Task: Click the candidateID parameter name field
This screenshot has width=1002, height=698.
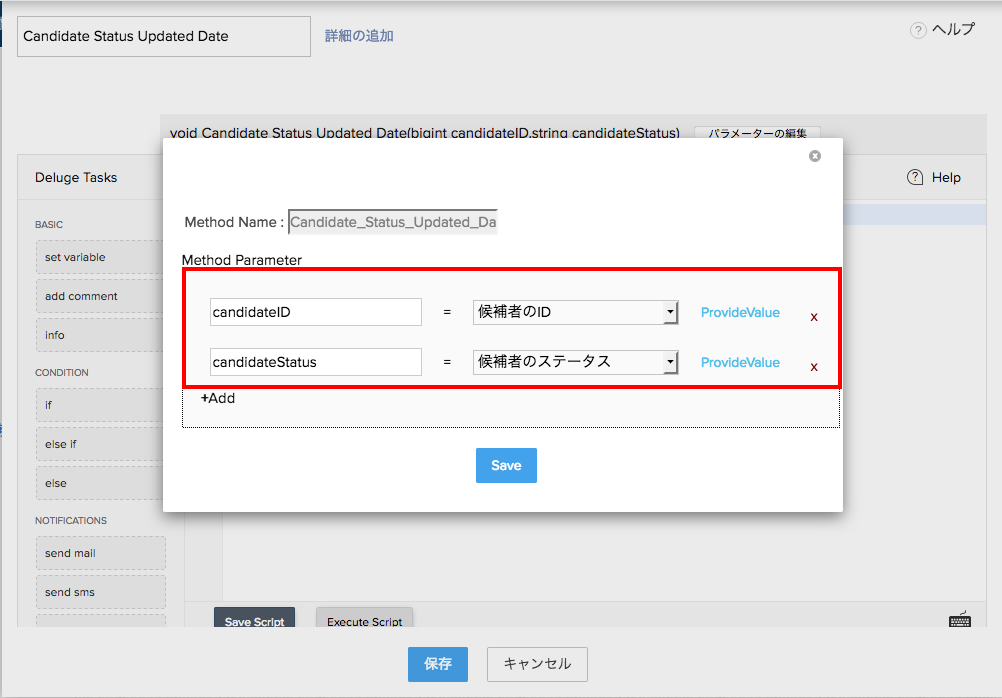Action: 316,312
